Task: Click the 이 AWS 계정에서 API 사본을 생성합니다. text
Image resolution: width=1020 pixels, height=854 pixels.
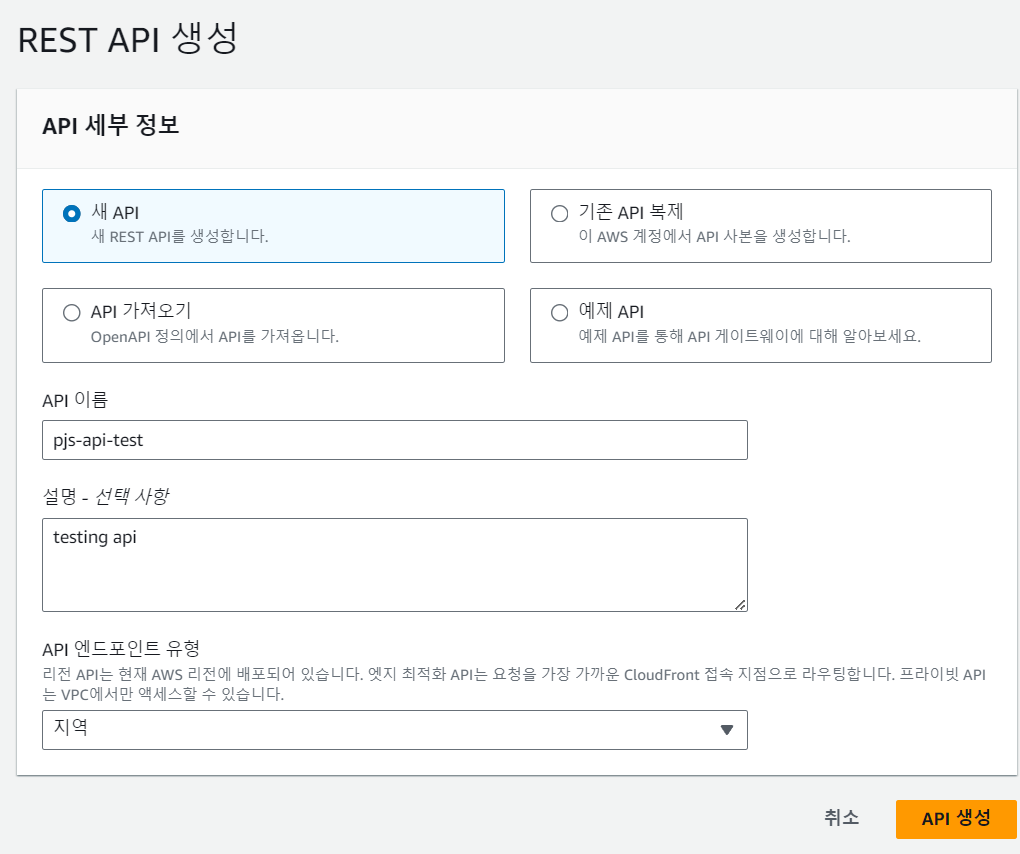Action: [714, 237]
